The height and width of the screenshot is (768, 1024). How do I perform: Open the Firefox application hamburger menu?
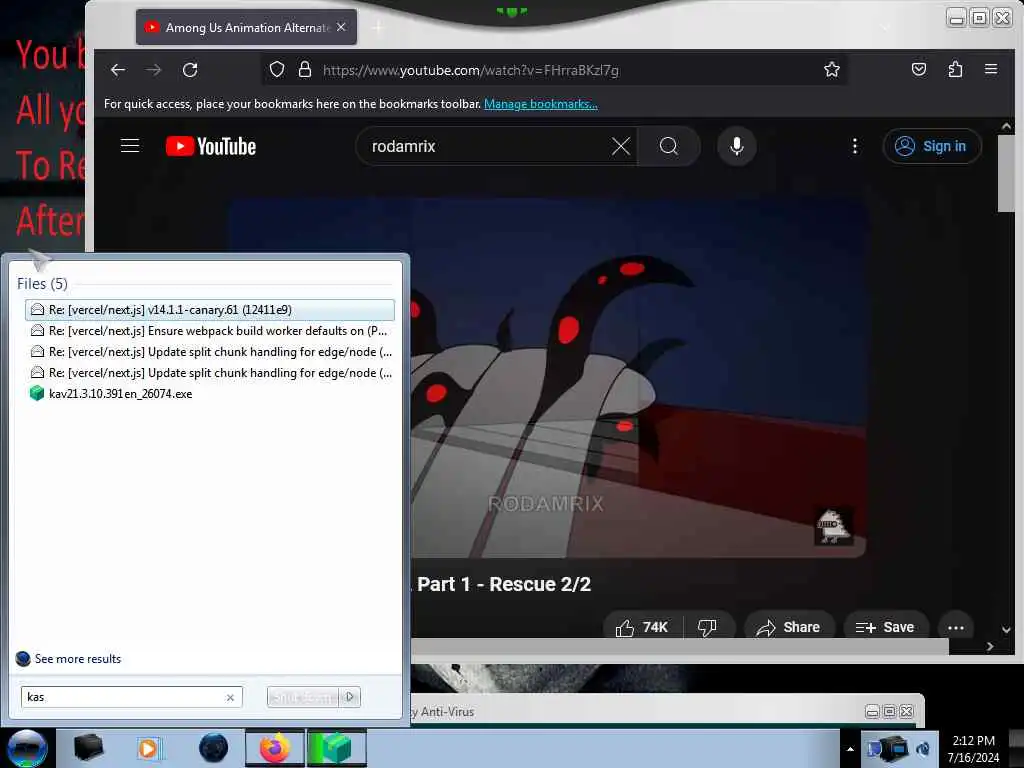pos(991,69)
